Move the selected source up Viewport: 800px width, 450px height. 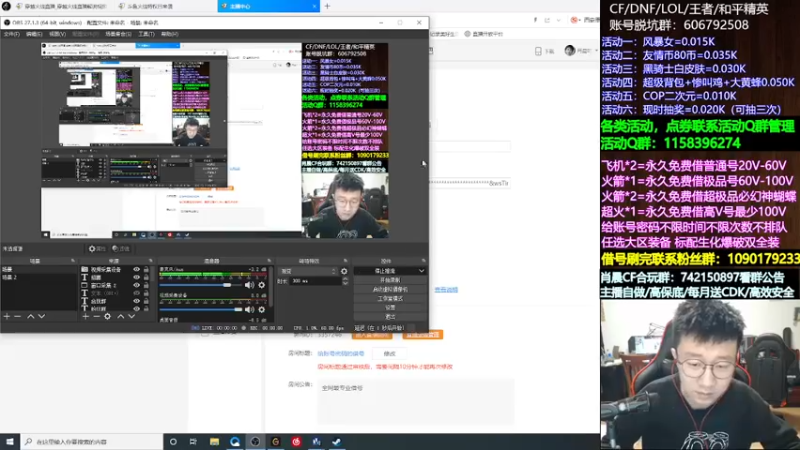coord(121,316)
